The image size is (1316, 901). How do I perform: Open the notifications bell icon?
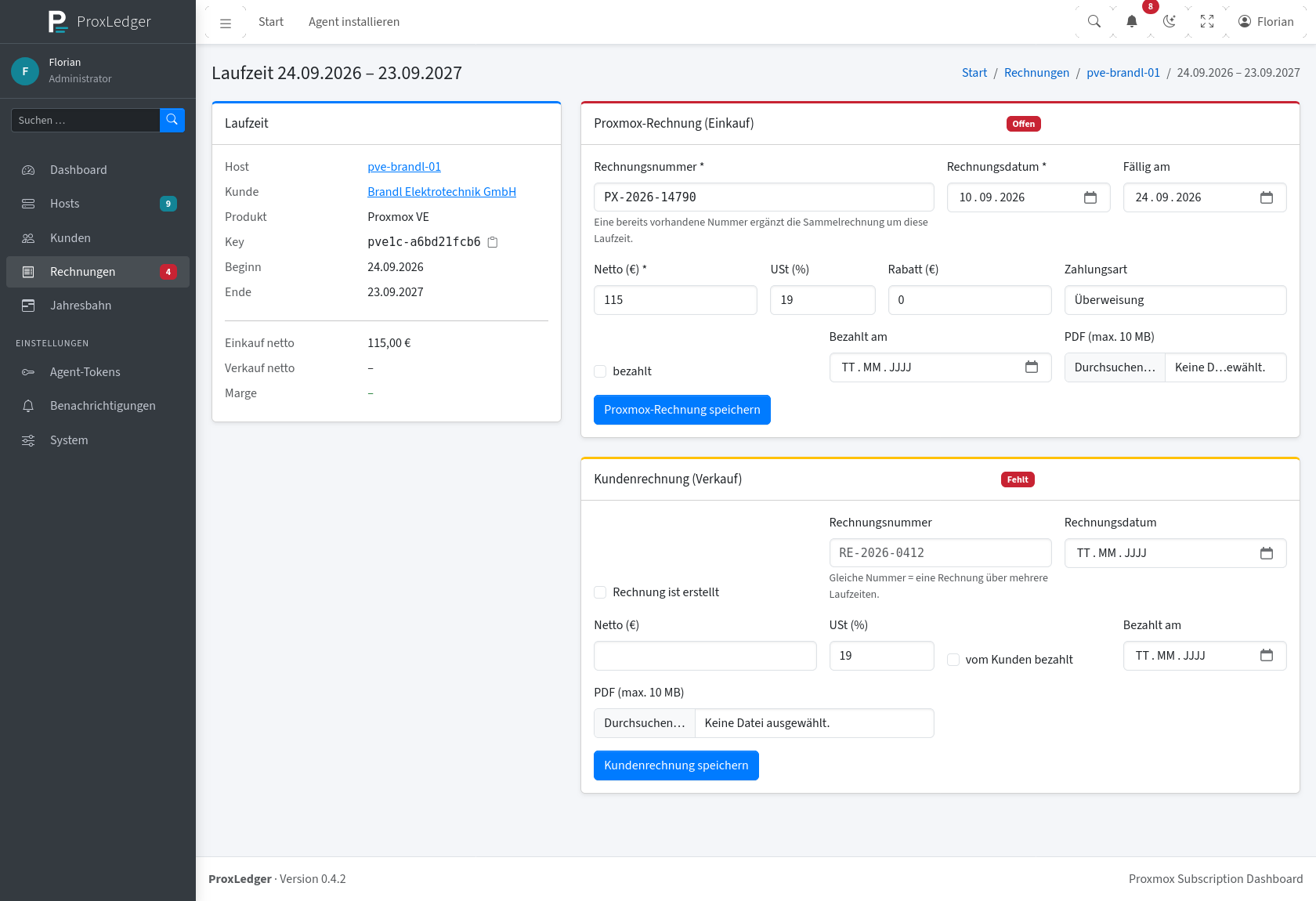coord(1132,22)
